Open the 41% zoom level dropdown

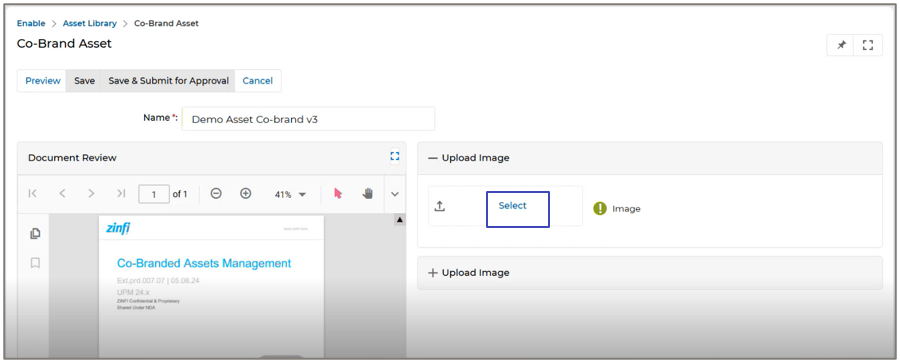[290, 195]
